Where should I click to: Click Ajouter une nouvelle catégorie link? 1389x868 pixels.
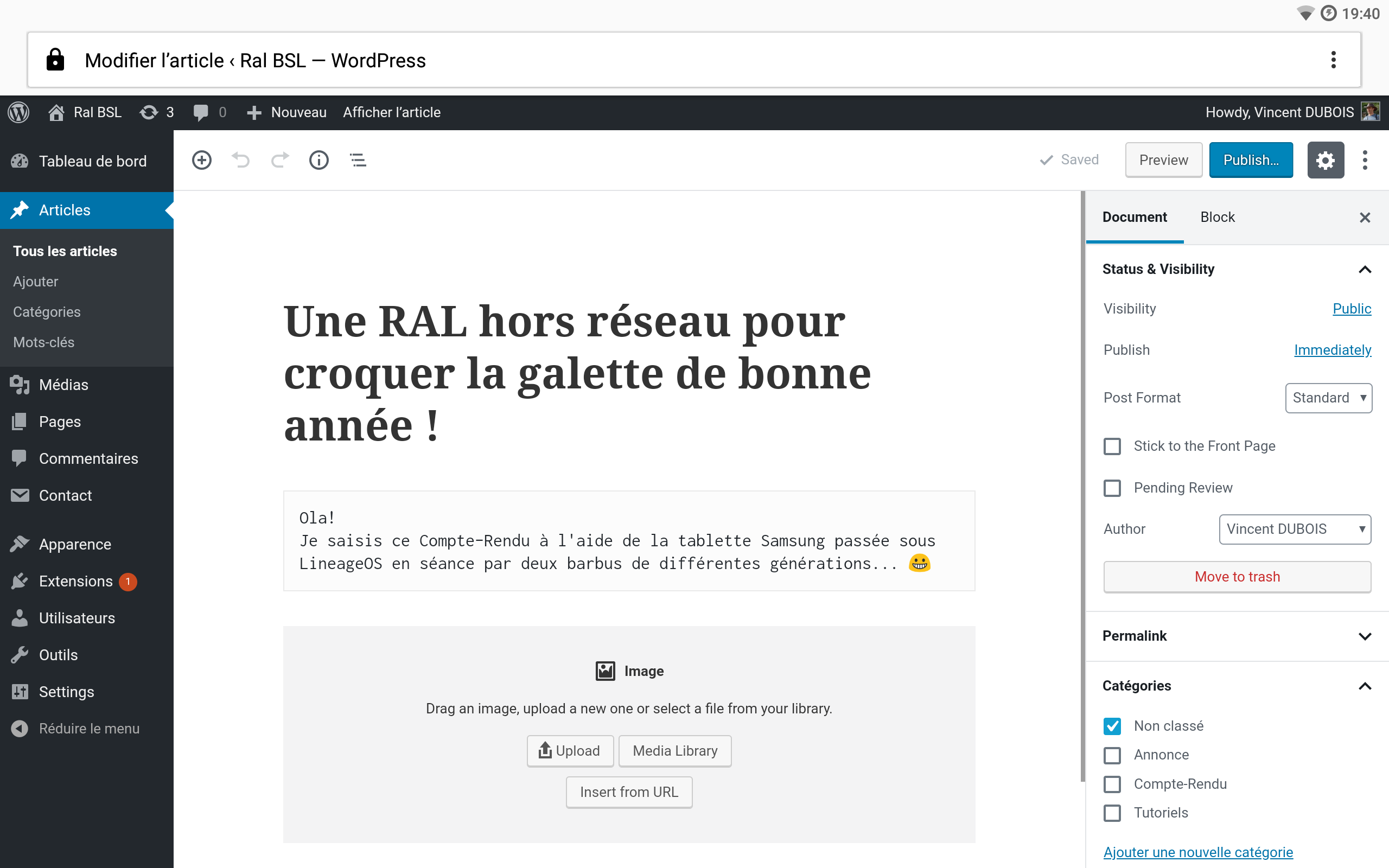pos(1198,852)
